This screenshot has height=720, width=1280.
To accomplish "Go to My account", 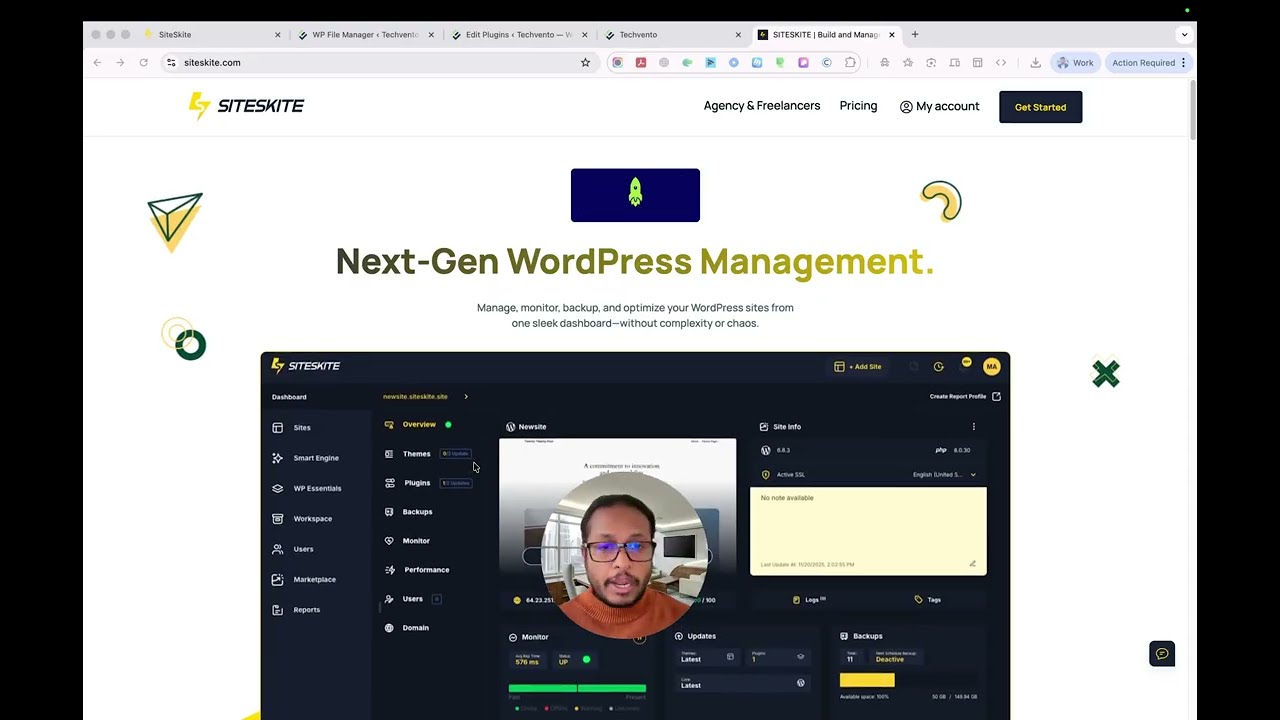I will 939,107.
